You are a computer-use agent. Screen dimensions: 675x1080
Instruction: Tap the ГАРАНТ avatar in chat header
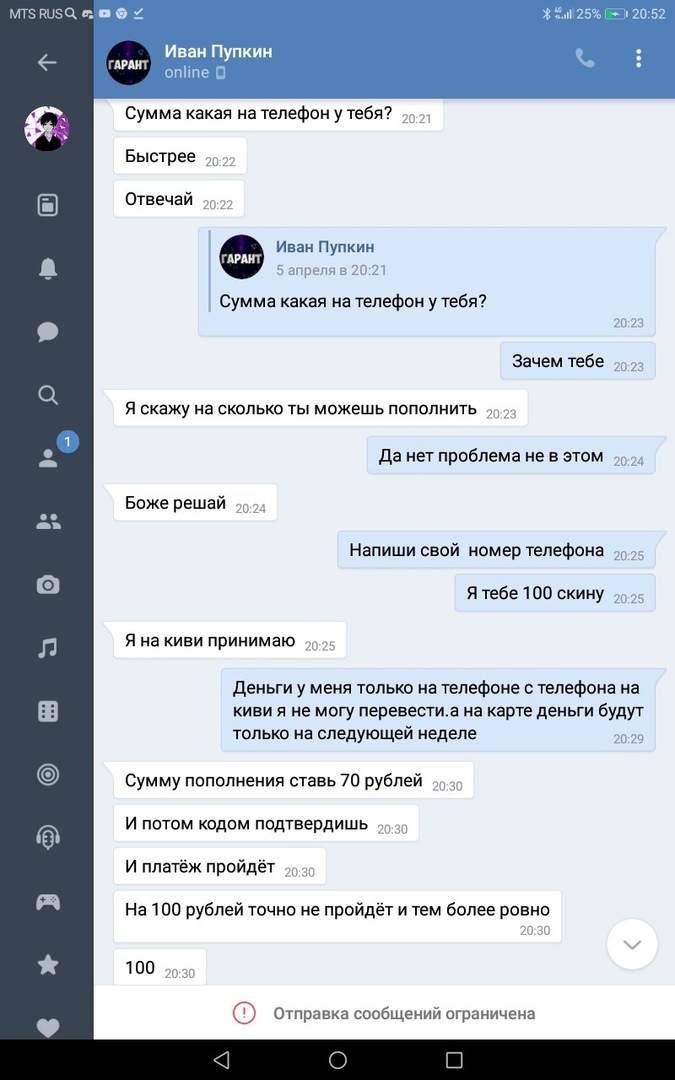click(x=128, y=63)
